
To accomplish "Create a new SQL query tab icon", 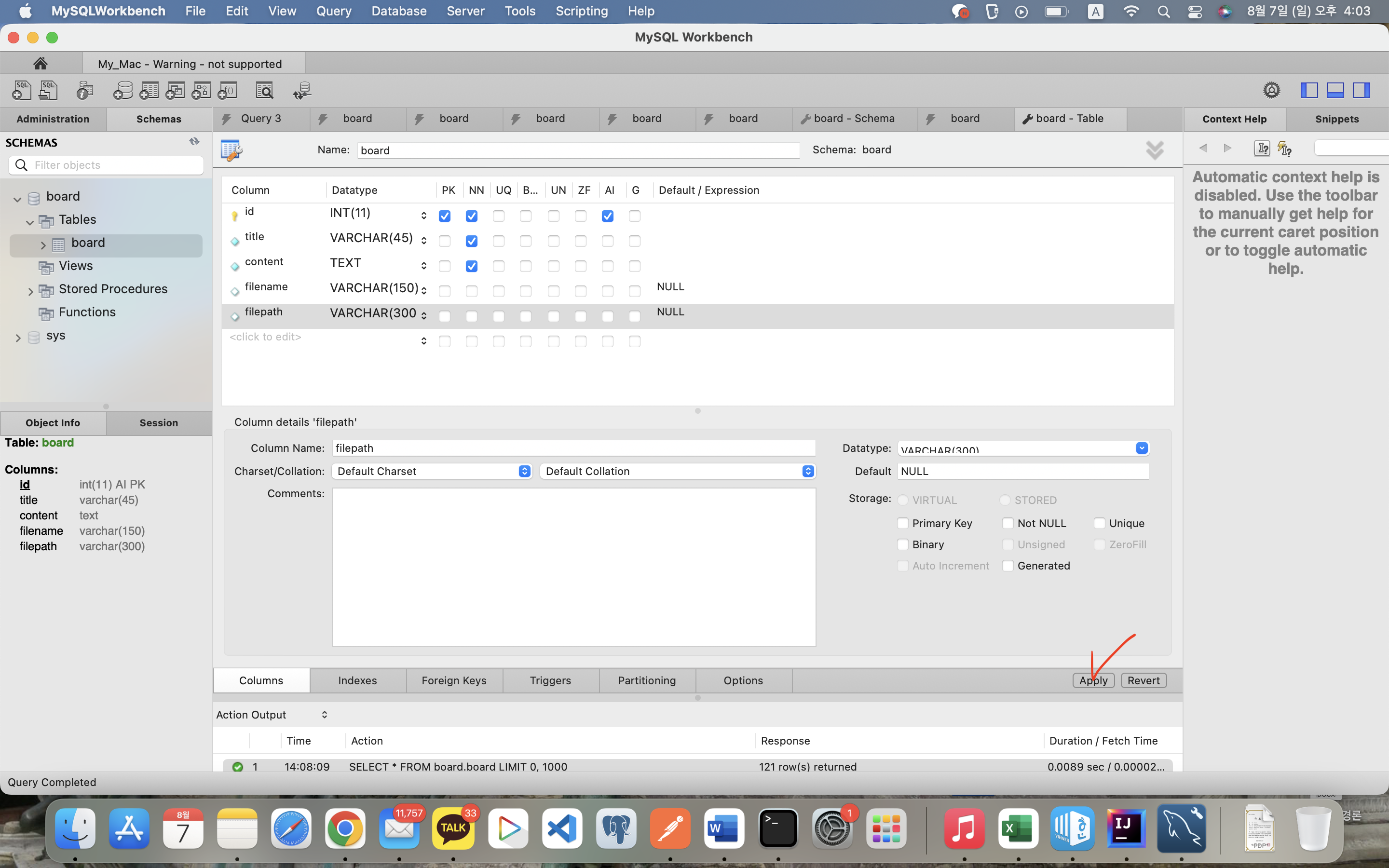I will [x=22, y=90].
